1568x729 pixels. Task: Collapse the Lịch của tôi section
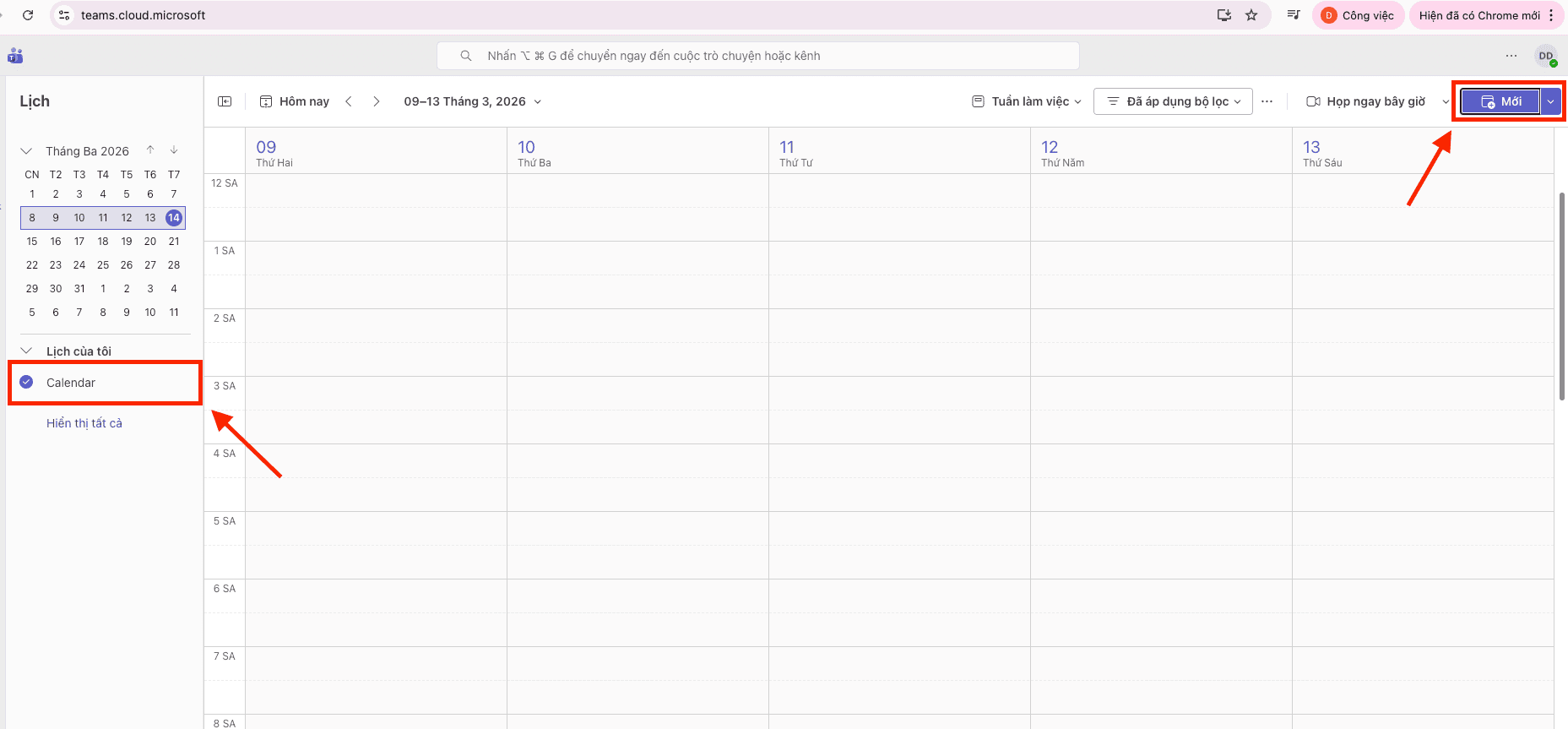pos(26,351)
